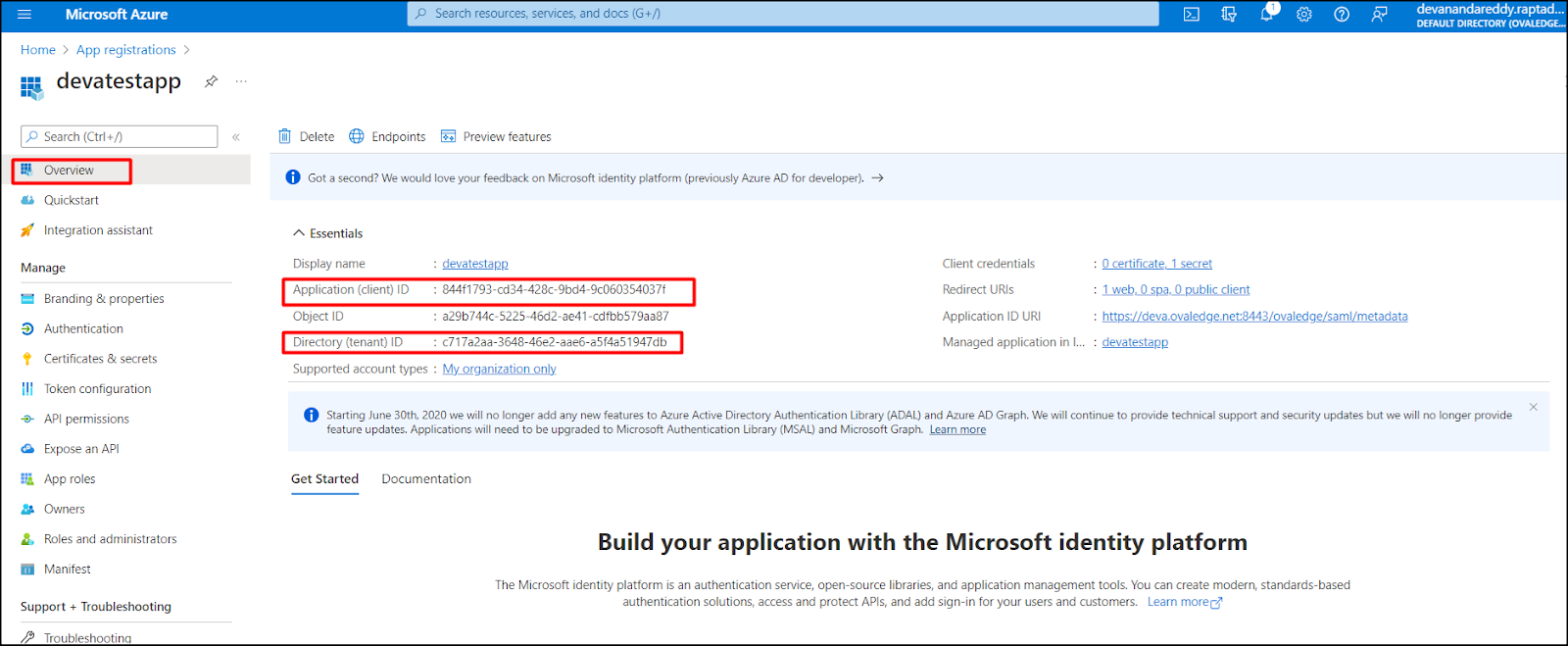1568x646 pixels.
Task: Click Home in the breadcrumb
Action: pyautogui.click(x=38, y=50)
